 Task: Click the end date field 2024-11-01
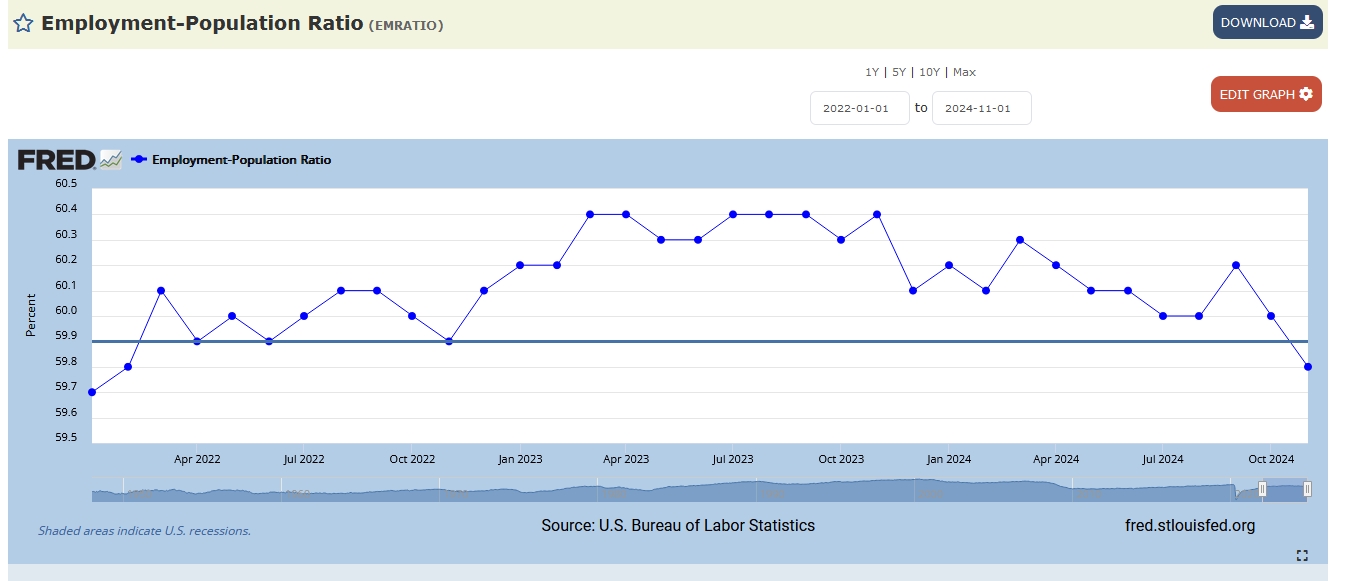pyautogui.click(x=981, y=108)
